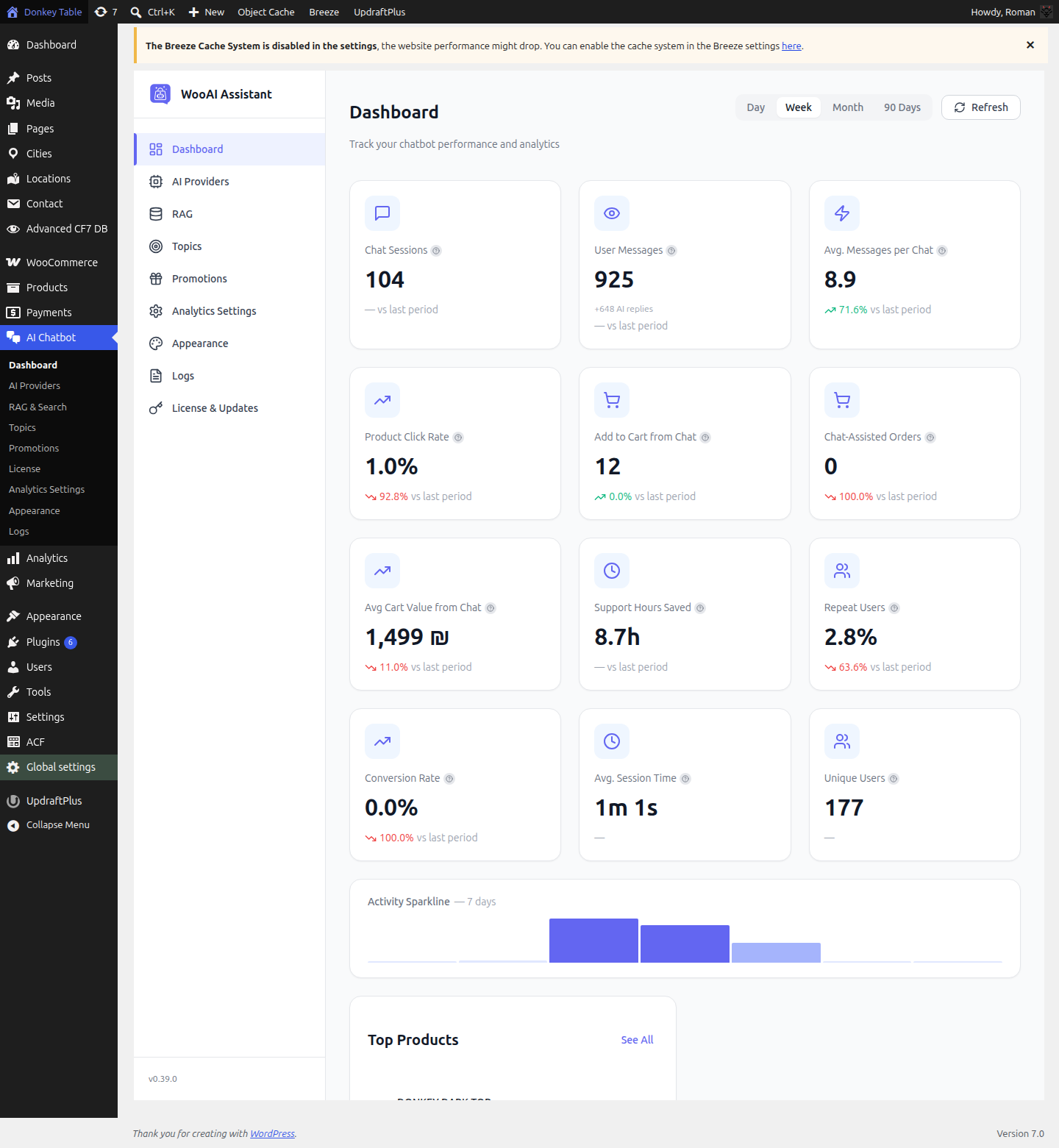Collapse the WordPress admin menu
The height and width of the screenshot is (1148, 1059).
pos(59,825)
